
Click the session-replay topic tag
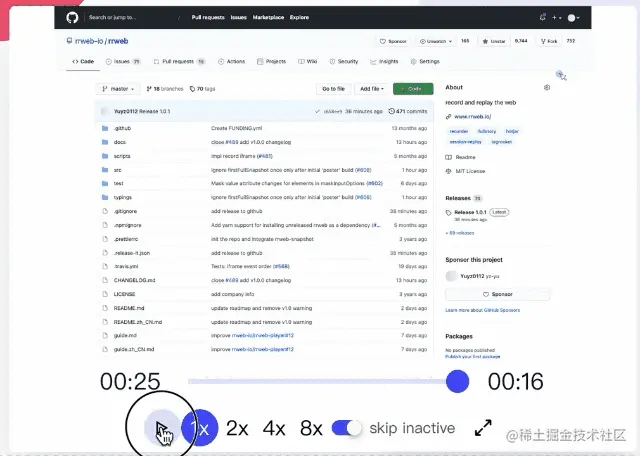(x=465, y=142)
